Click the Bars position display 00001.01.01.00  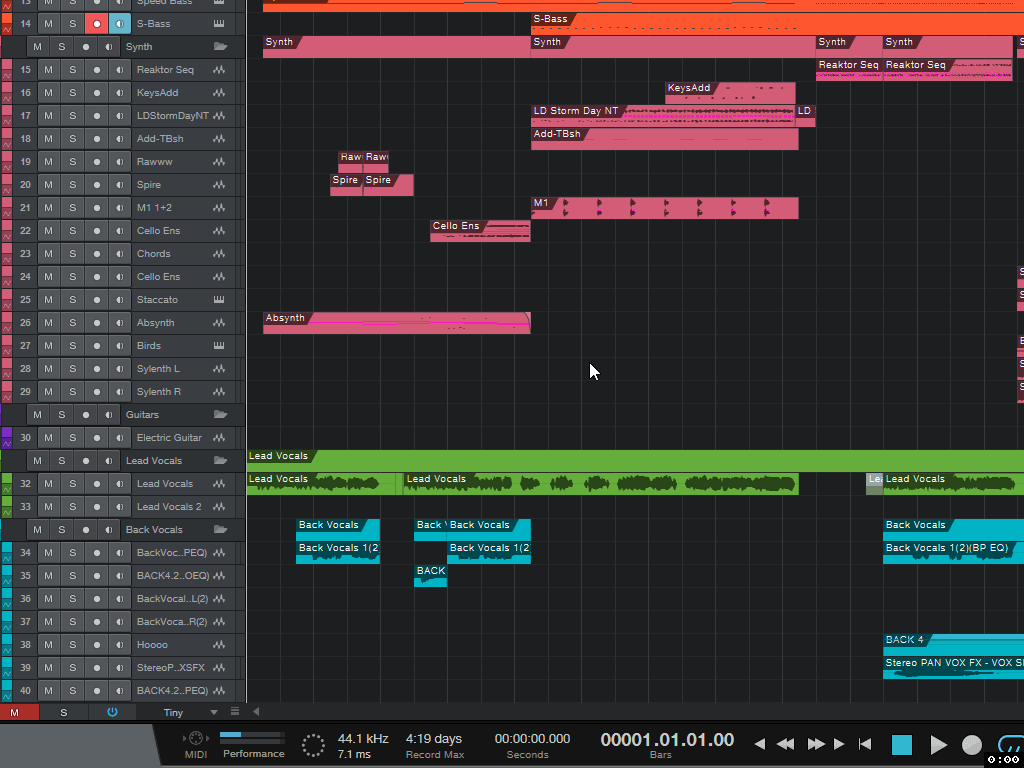(x=667, y=739)
